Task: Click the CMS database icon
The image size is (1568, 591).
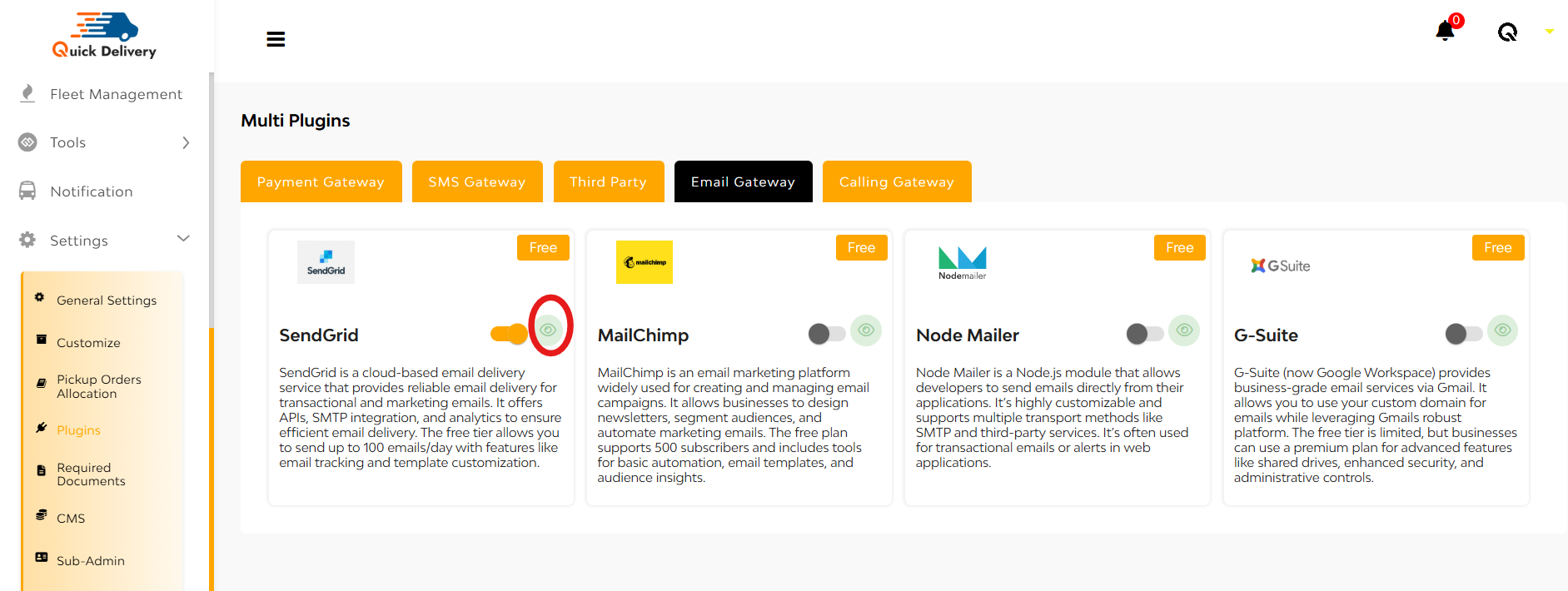Action: coord(41,515)
